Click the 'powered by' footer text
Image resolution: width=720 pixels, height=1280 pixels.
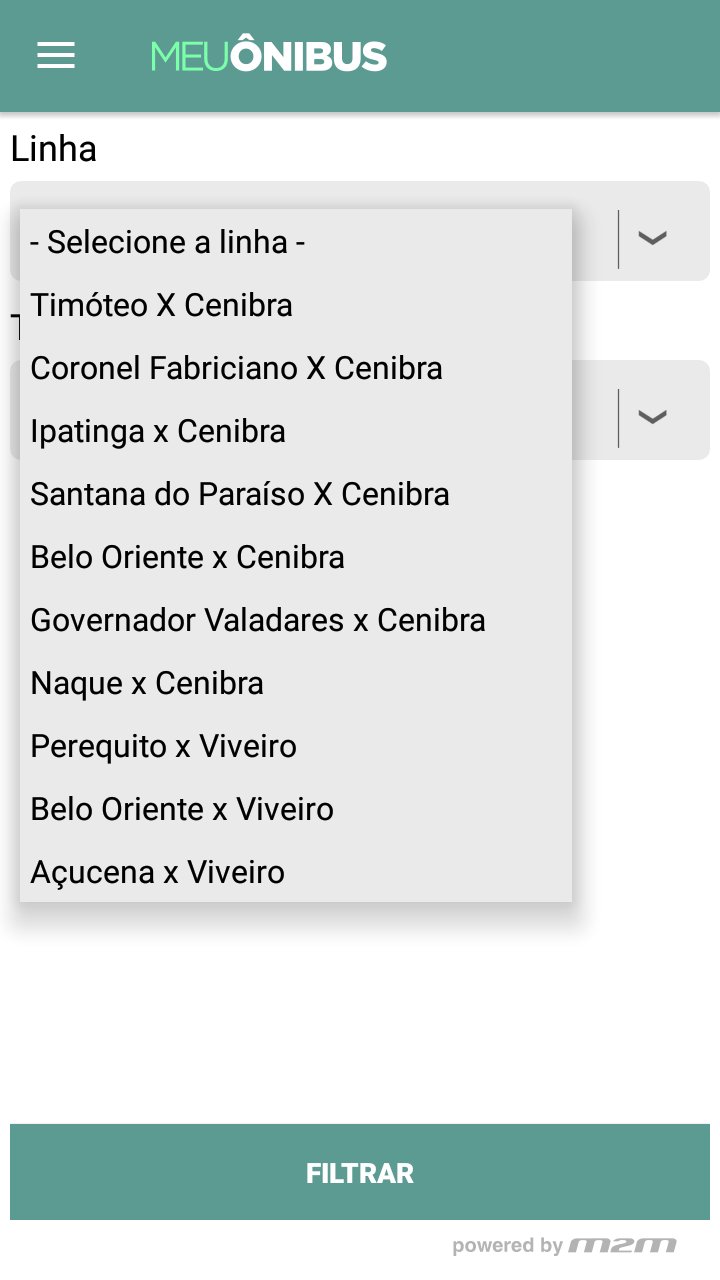pos(507,1246)
